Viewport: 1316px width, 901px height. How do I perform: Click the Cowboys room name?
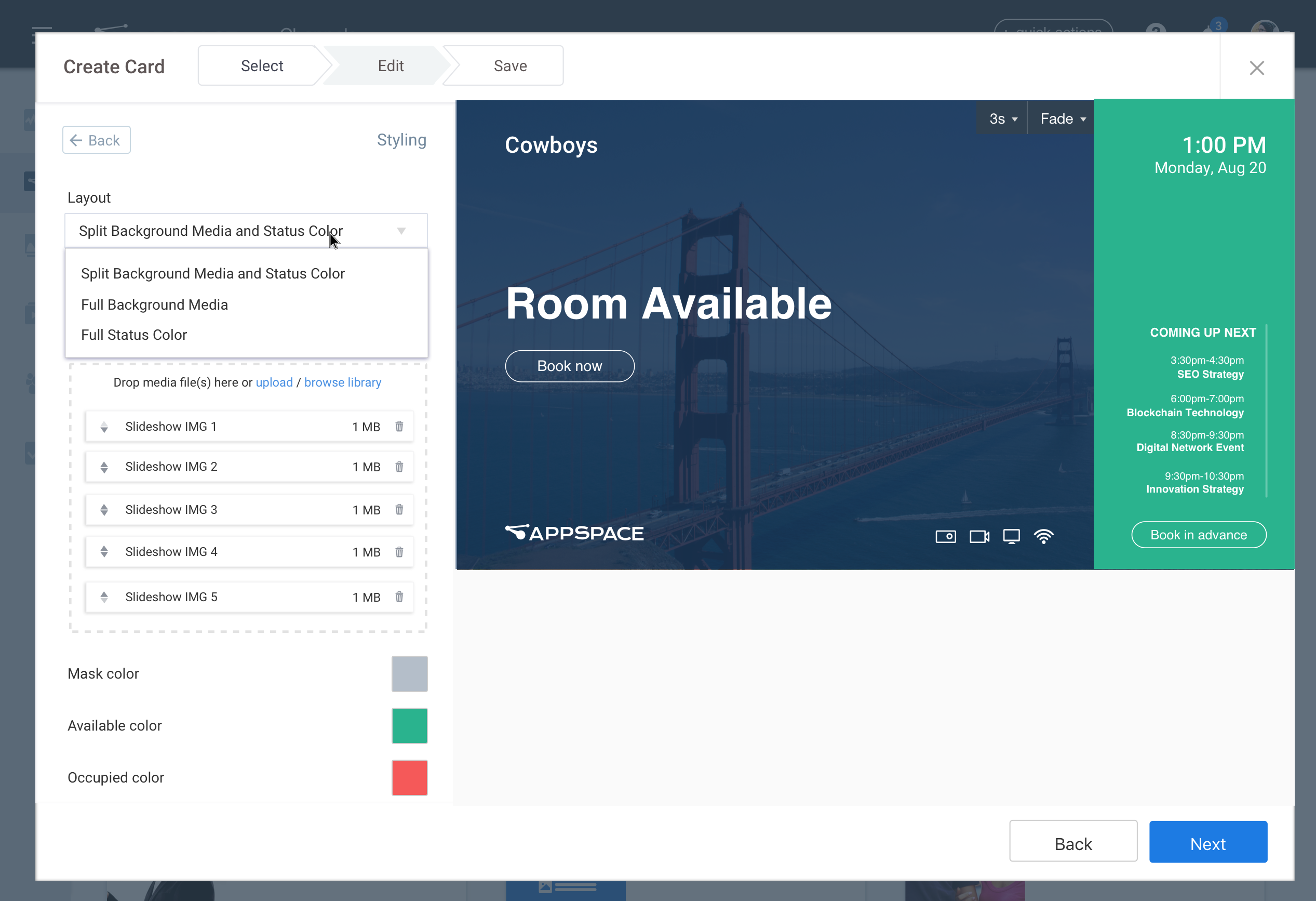point(551,145)
